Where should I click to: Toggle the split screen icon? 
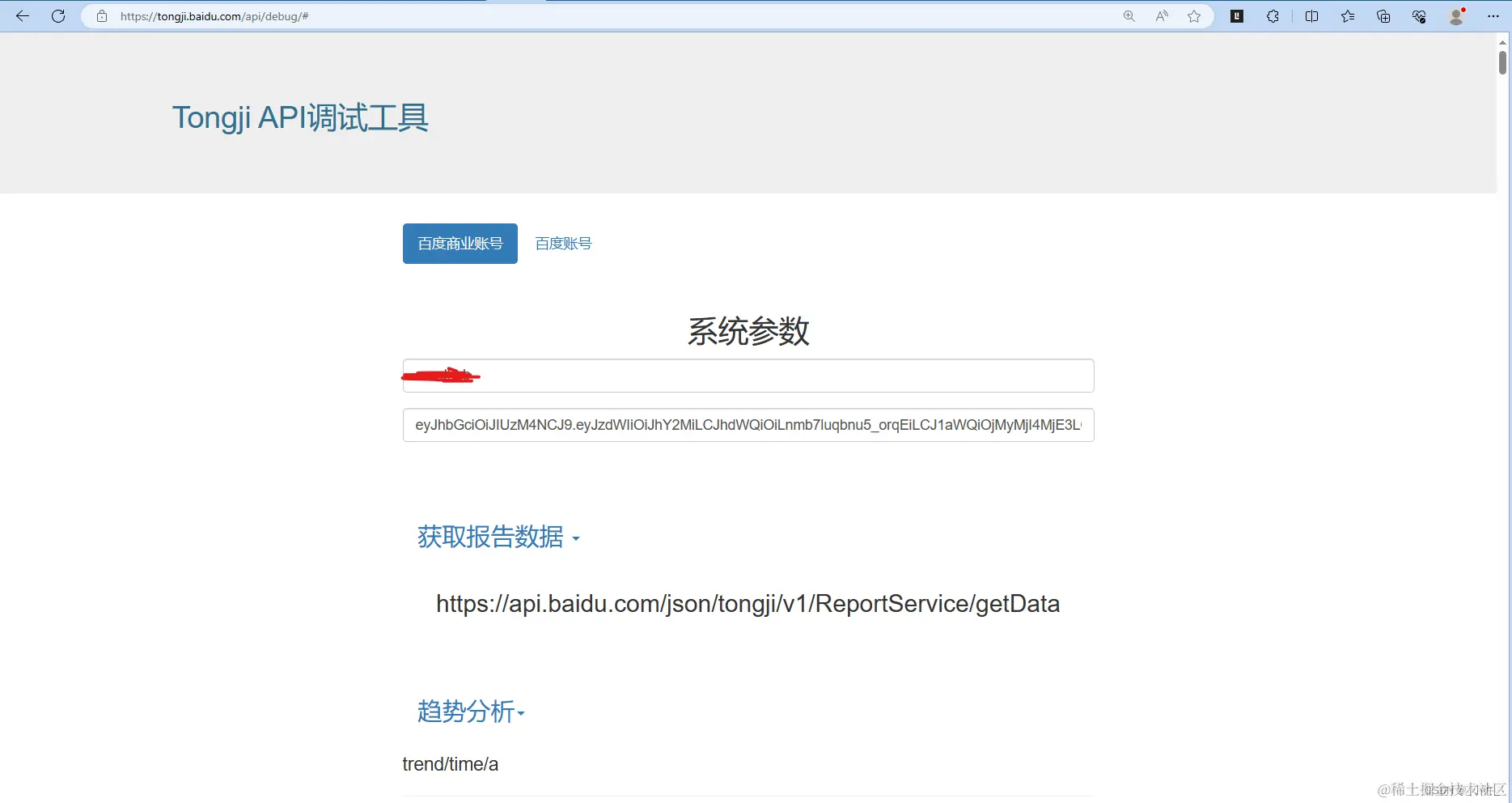[x=1311, y=16]
